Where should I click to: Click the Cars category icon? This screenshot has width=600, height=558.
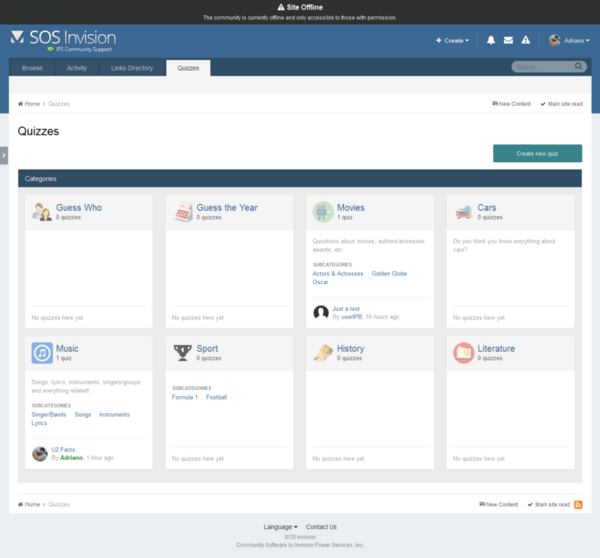[464, 212]
